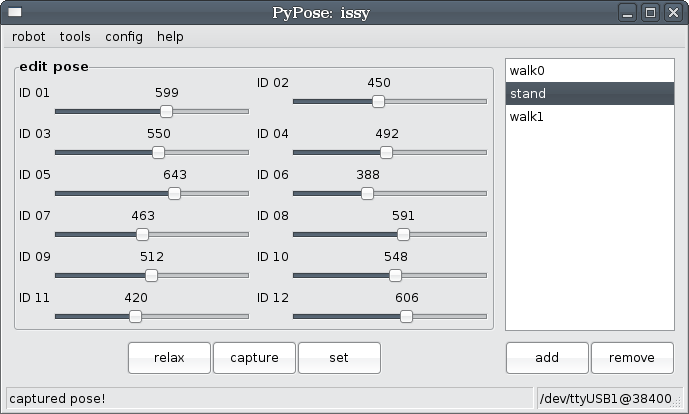Add a new pose with add button

547,358
